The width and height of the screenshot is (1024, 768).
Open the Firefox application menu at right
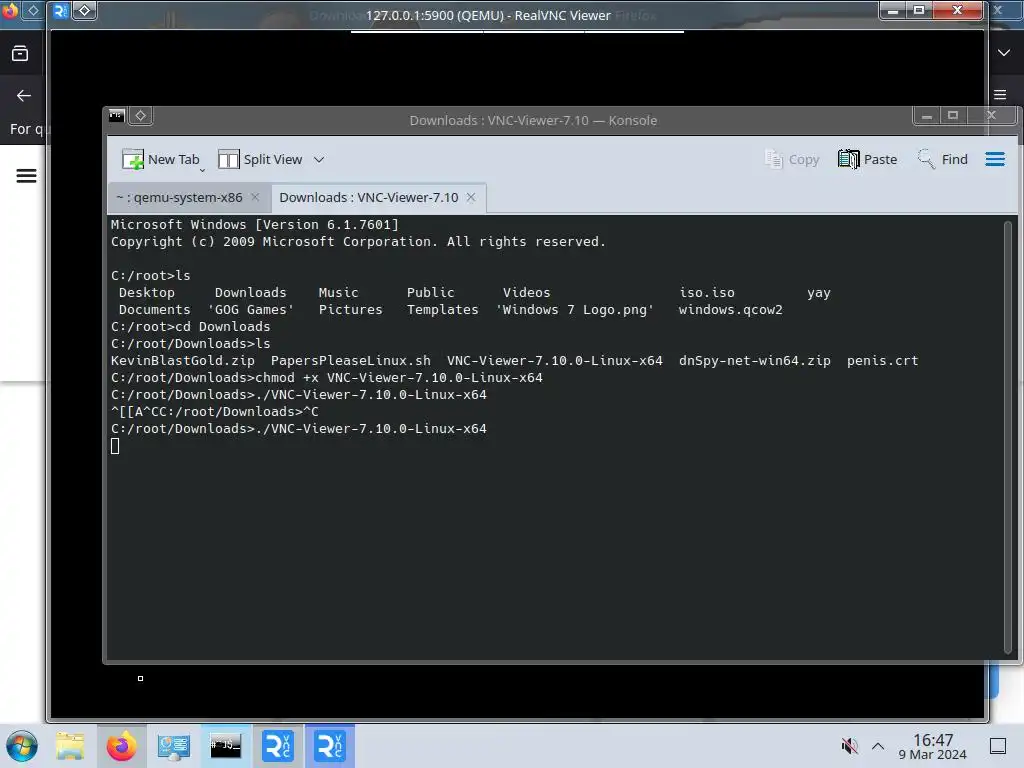(1000, 95)
